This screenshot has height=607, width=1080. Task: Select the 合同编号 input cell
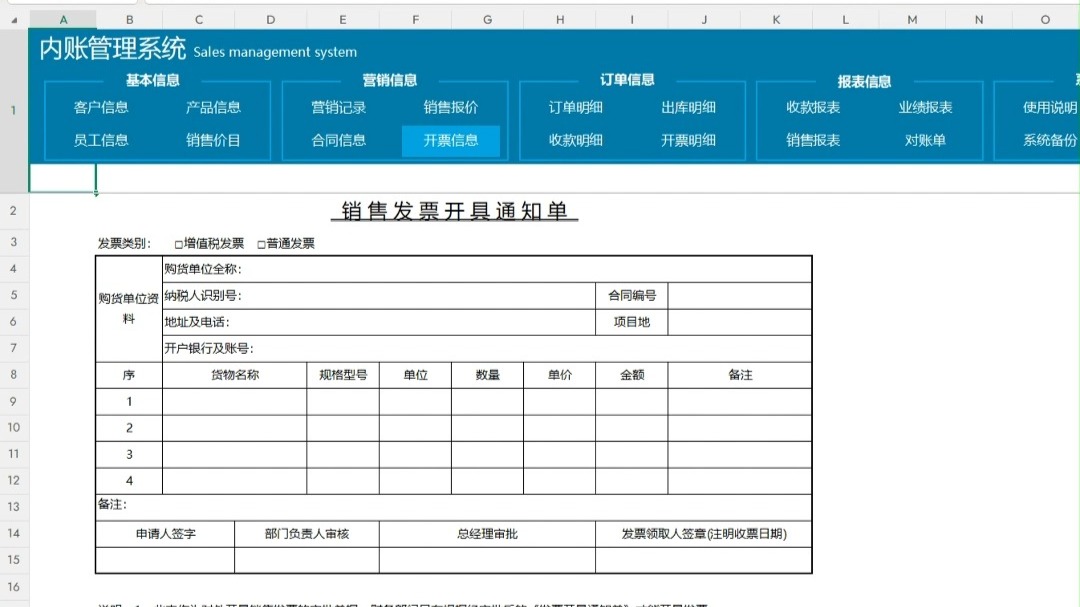coord(740,295)
